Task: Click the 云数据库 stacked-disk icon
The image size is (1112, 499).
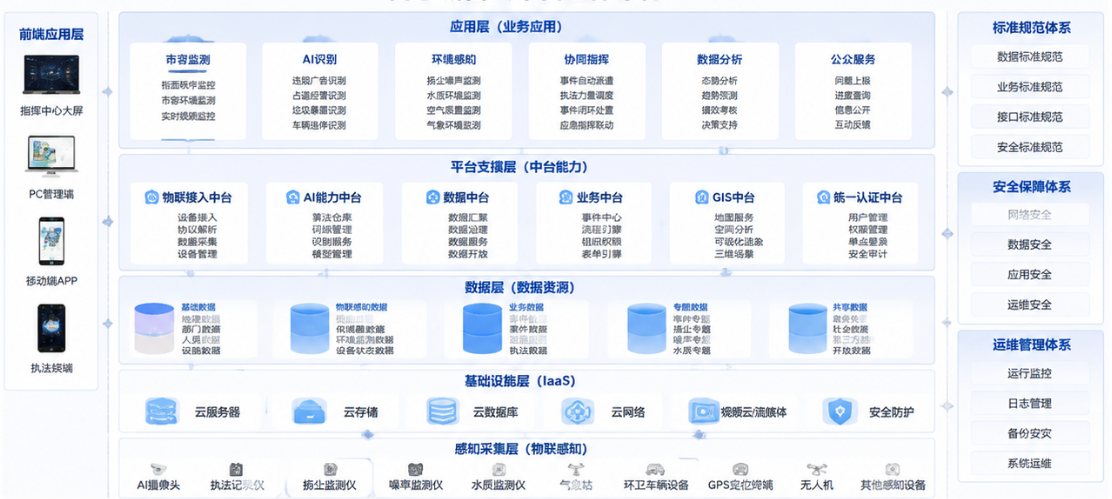Action: (443, 411)
